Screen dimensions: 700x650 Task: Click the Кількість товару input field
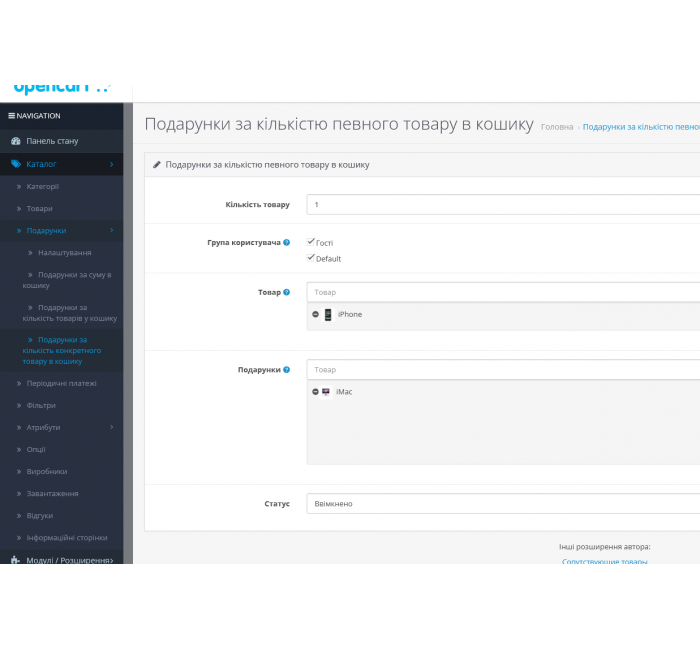click(x=503, y=204)
